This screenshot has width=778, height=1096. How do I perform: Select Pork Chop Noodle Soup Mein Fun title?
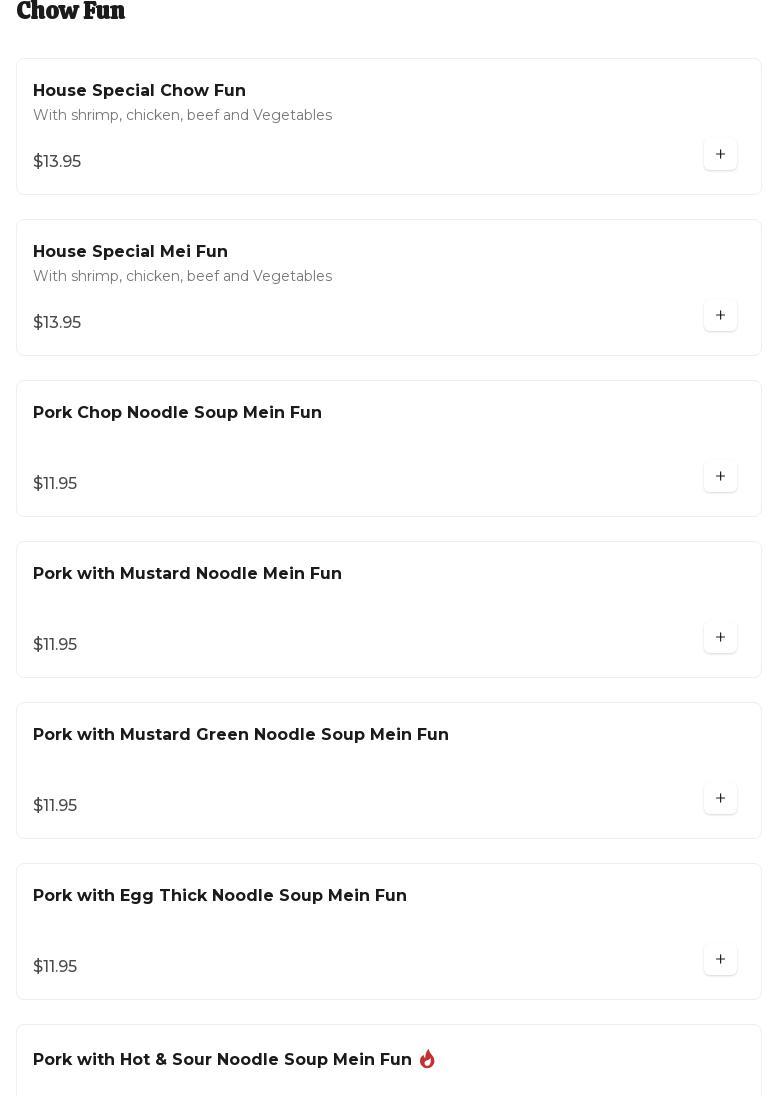(177, 413)
